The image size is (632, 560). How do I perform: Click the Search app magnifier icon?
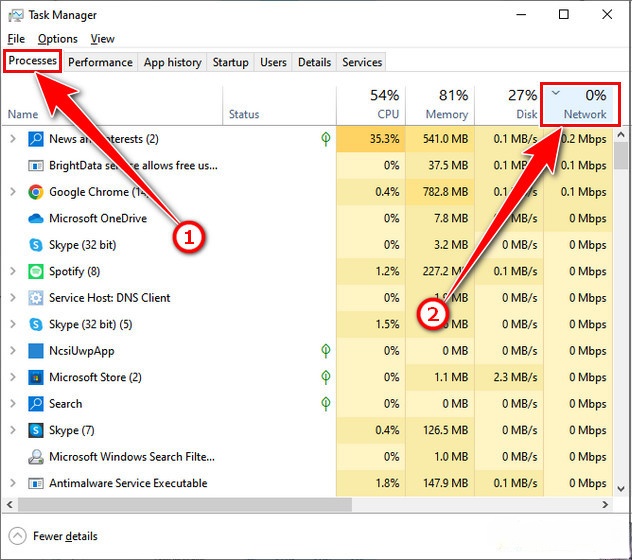click(x=36, y=404)
